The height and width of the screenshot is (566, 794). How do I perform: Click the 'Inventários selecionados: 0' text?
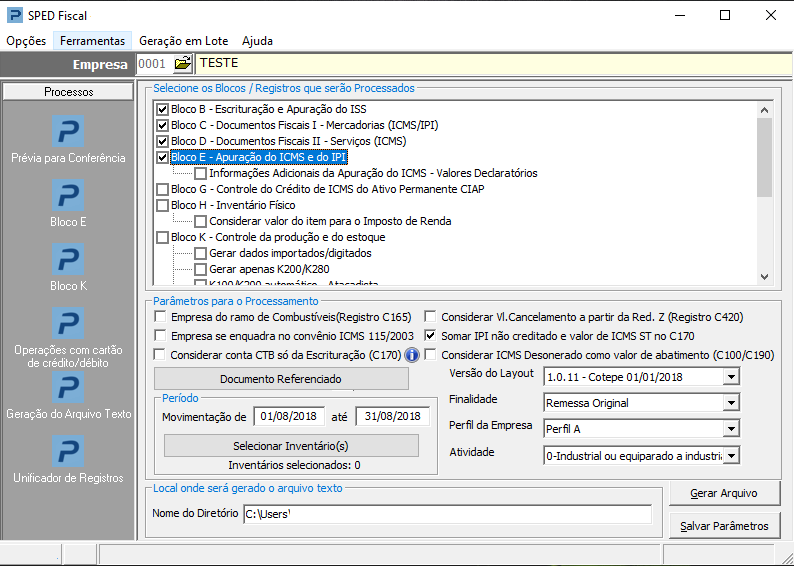pos(294,465)
